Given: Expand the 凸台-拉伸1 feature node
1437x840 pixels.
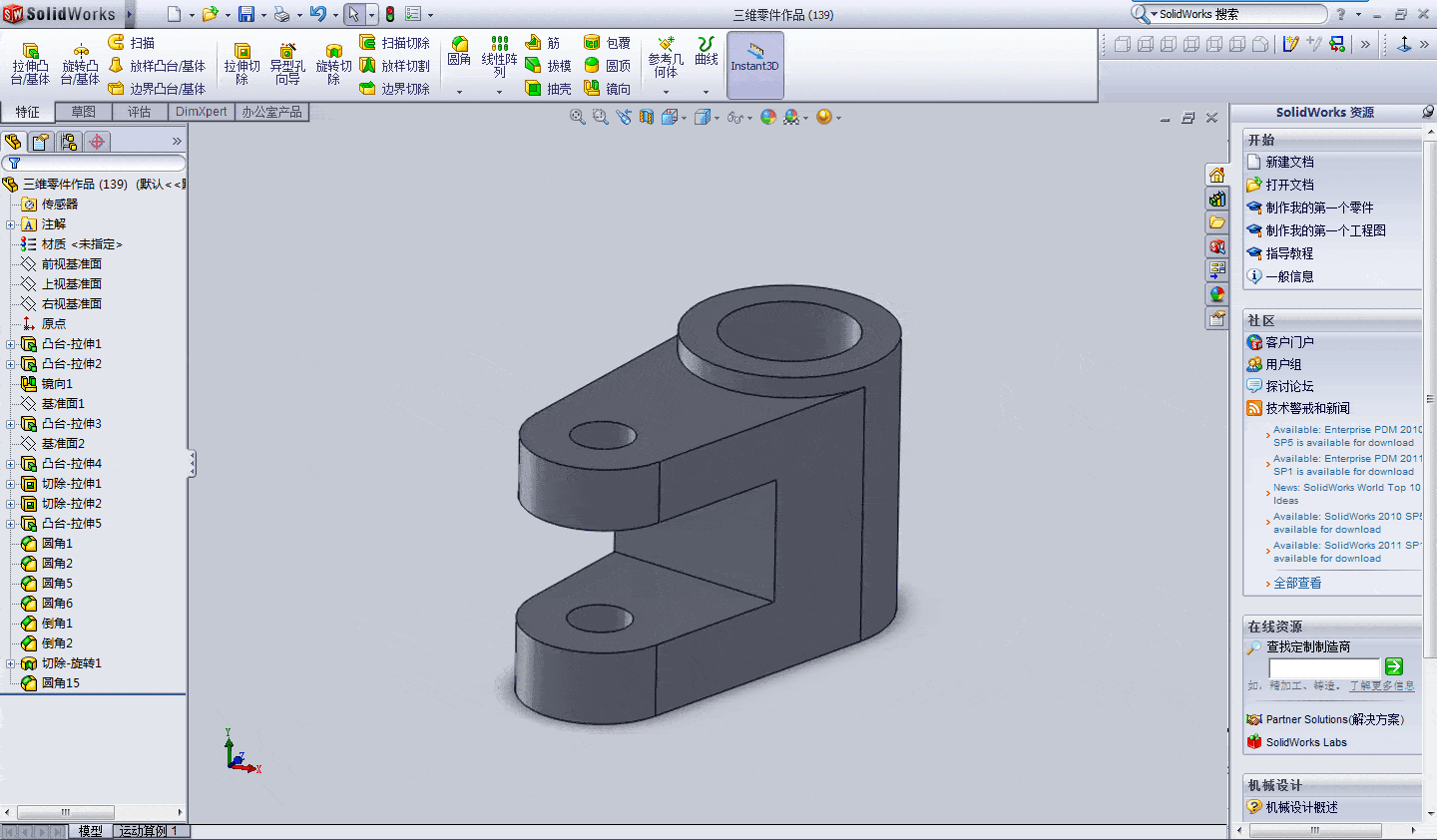Looking at the screenshot, I should (11, 344).
